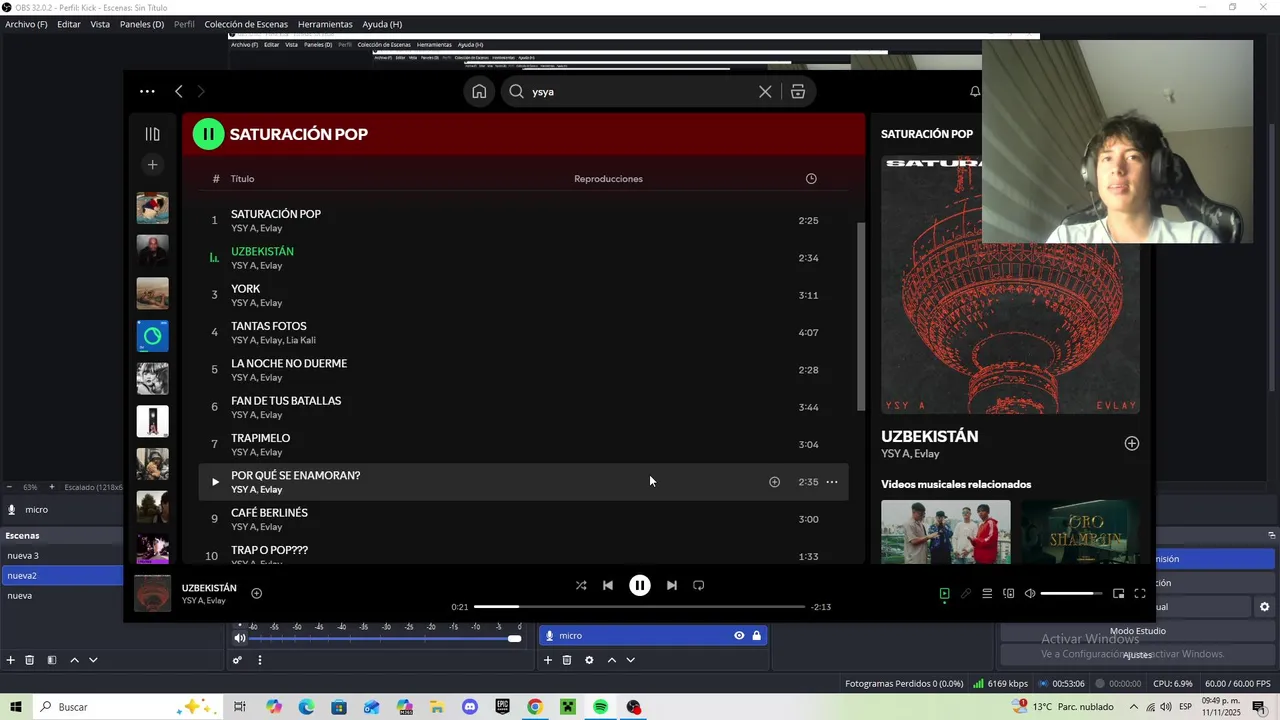Toggle shuffle in the Spotify player
Viewport: 1280px width, 720px height.
[581, 585]
